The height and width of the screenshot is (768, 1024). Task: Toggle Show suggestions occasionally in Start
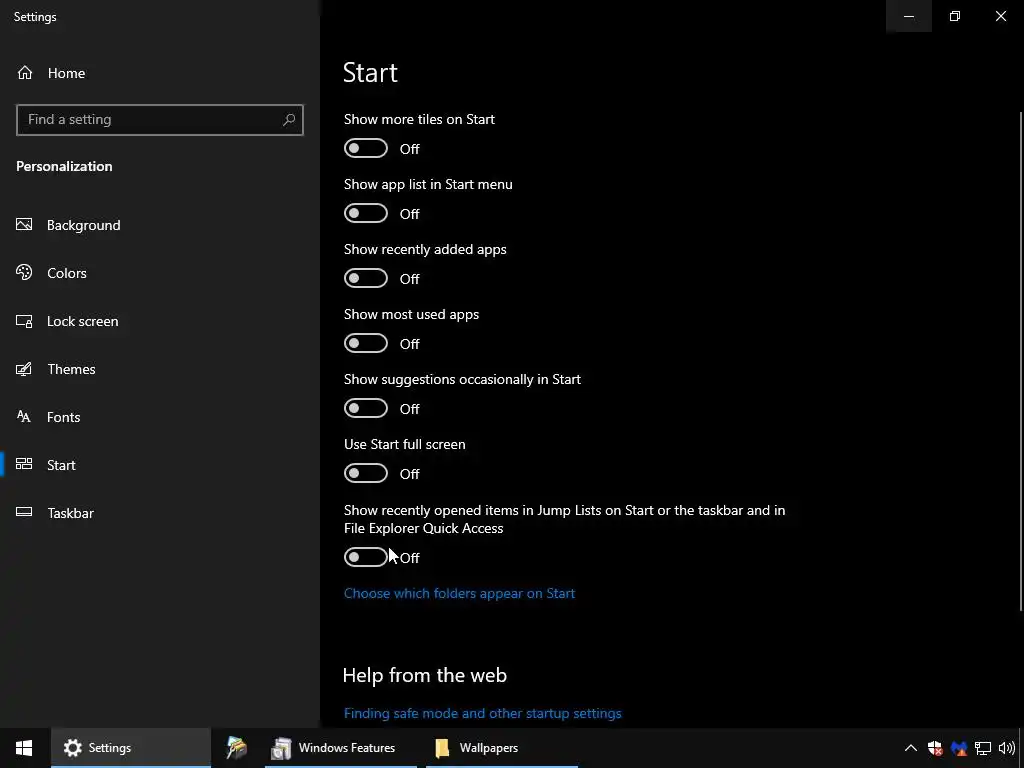click(x=366, y=408)
